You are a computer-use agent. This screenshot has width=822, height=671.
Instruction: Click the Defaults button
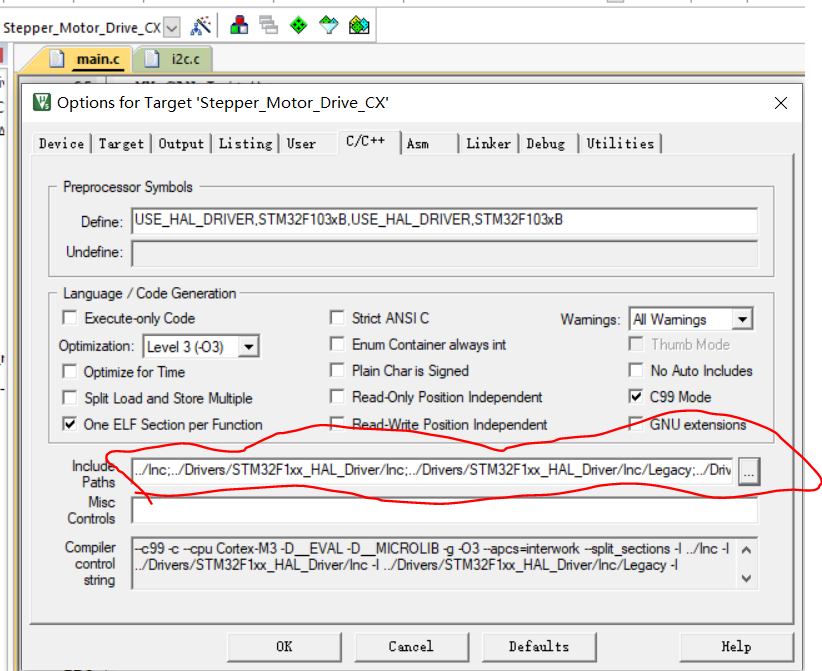point(539,646)
